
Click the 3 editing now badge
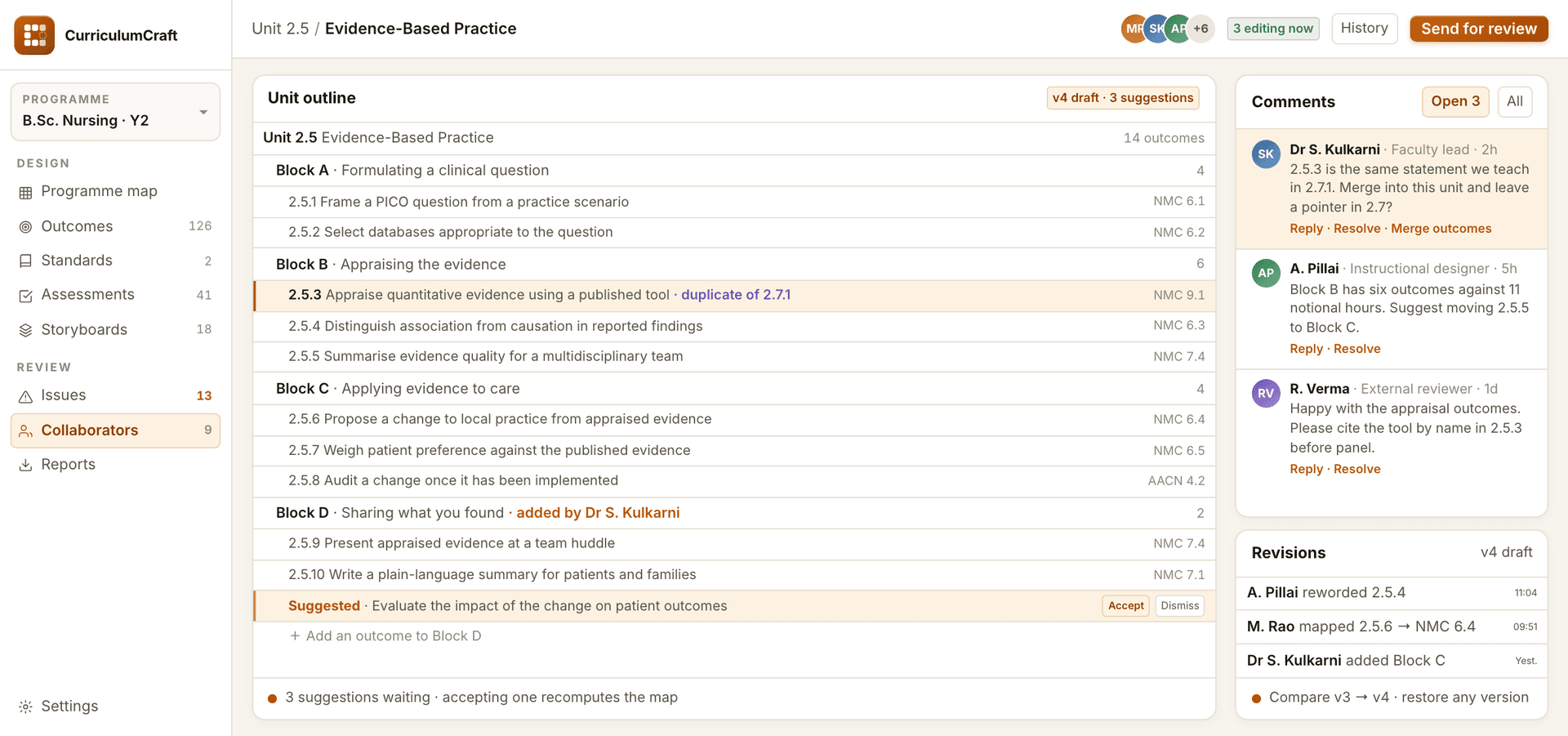tap(1273, 29)
